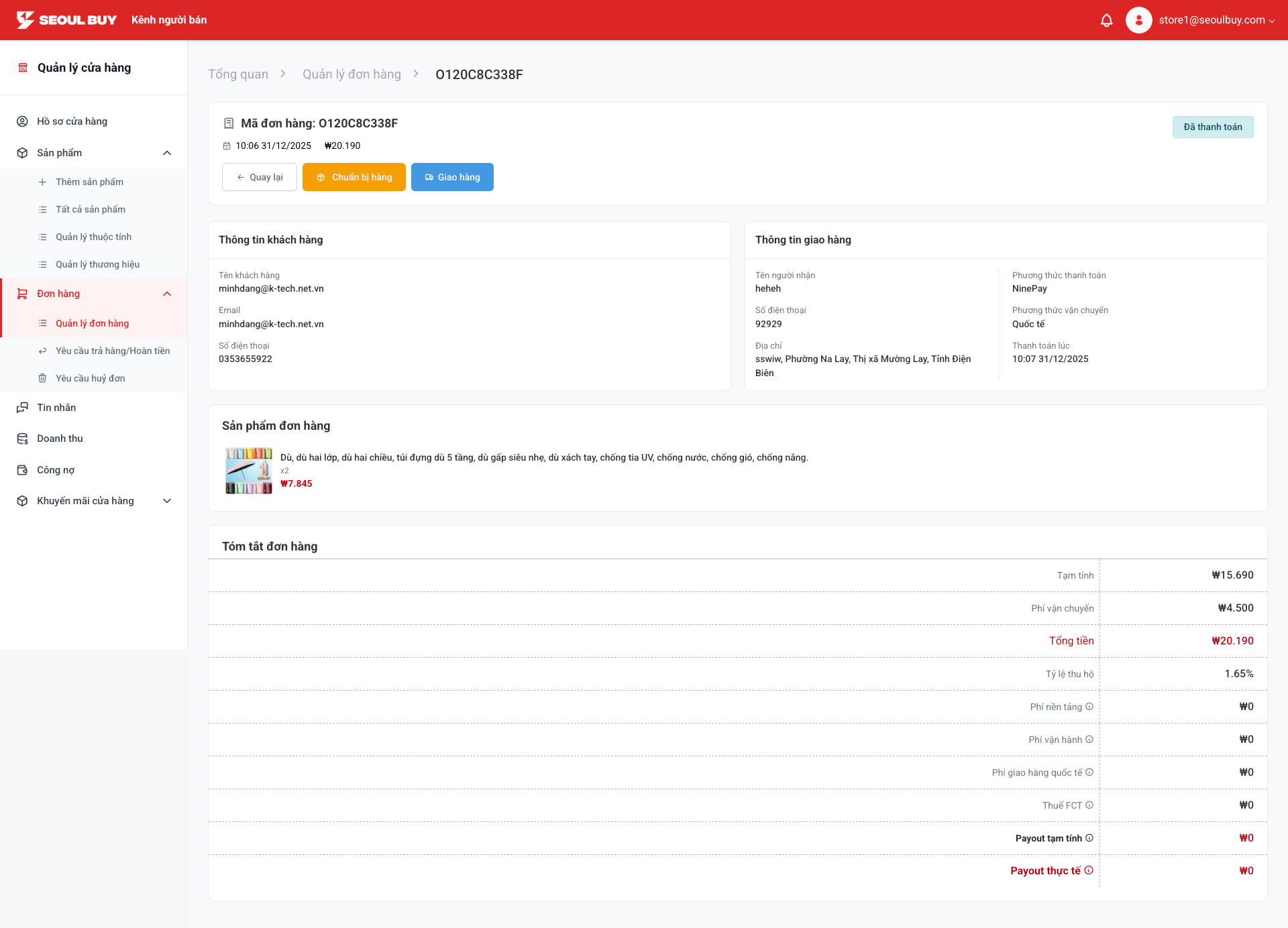Expand Khuyến mãi cửa hàng submenu
This screenshot has width=1288, height=928.
click(x=167, y=501)
